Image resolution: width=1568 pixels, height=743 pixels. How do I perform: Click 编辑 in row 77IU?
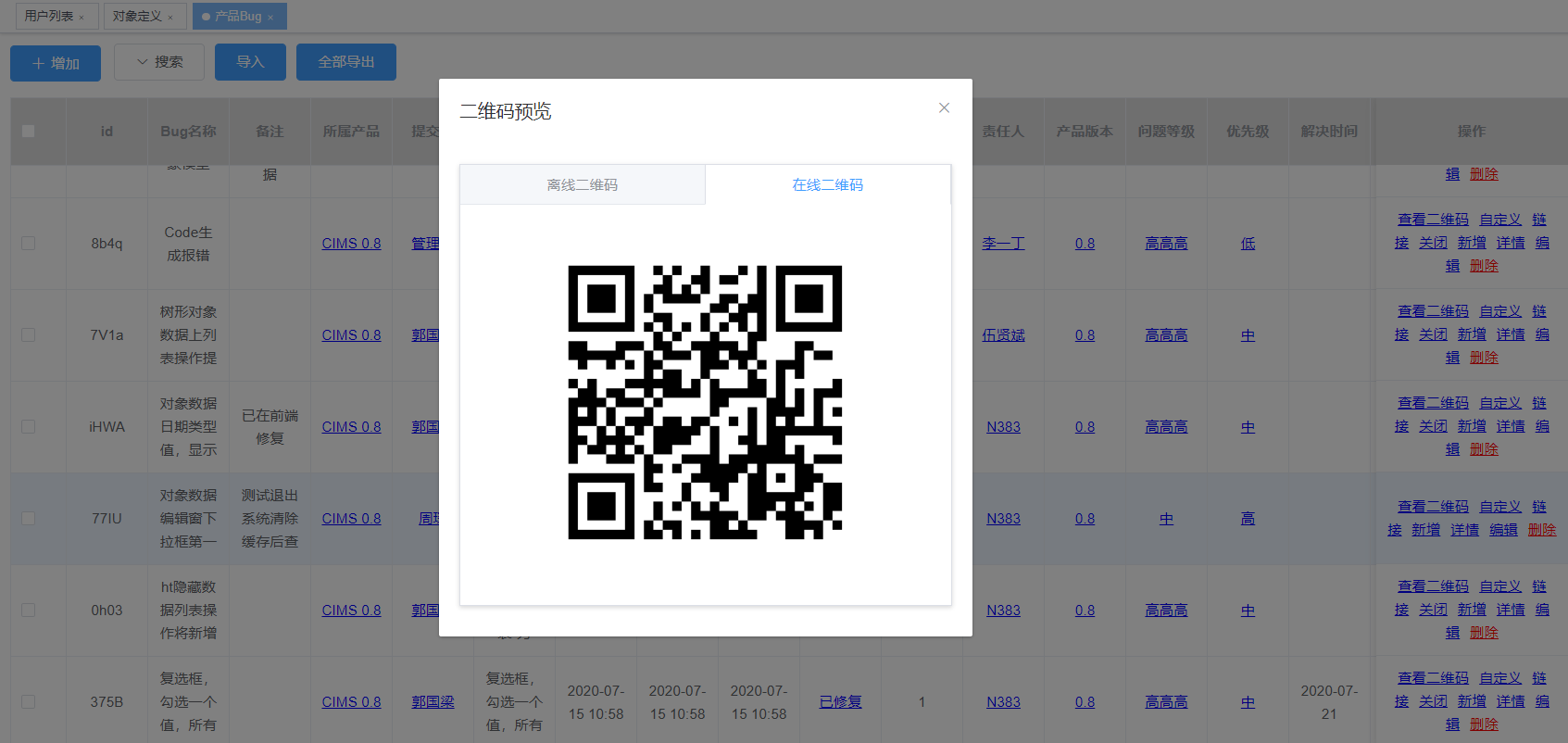(x=1503, y=530)
